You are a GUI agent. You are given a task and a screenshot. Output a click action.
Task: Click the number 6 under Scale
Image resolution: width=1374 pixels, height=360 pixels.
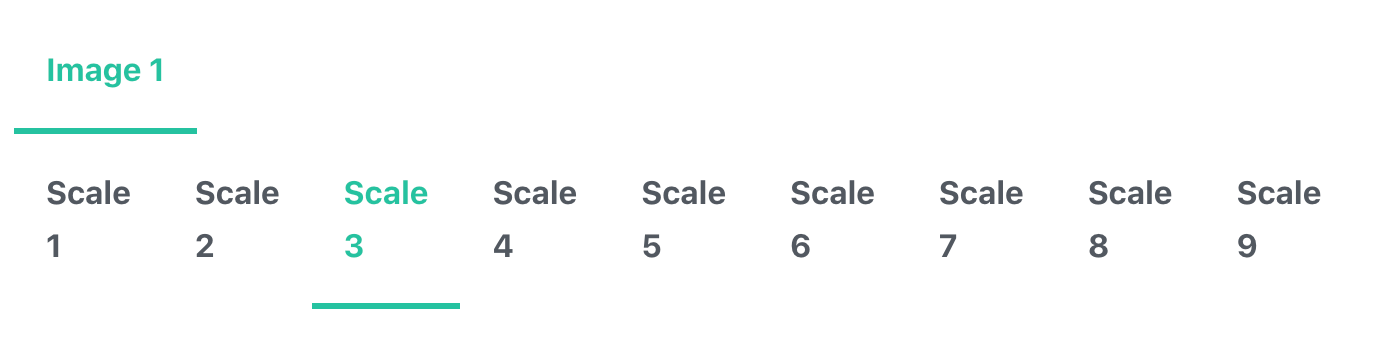click(800, 246)
